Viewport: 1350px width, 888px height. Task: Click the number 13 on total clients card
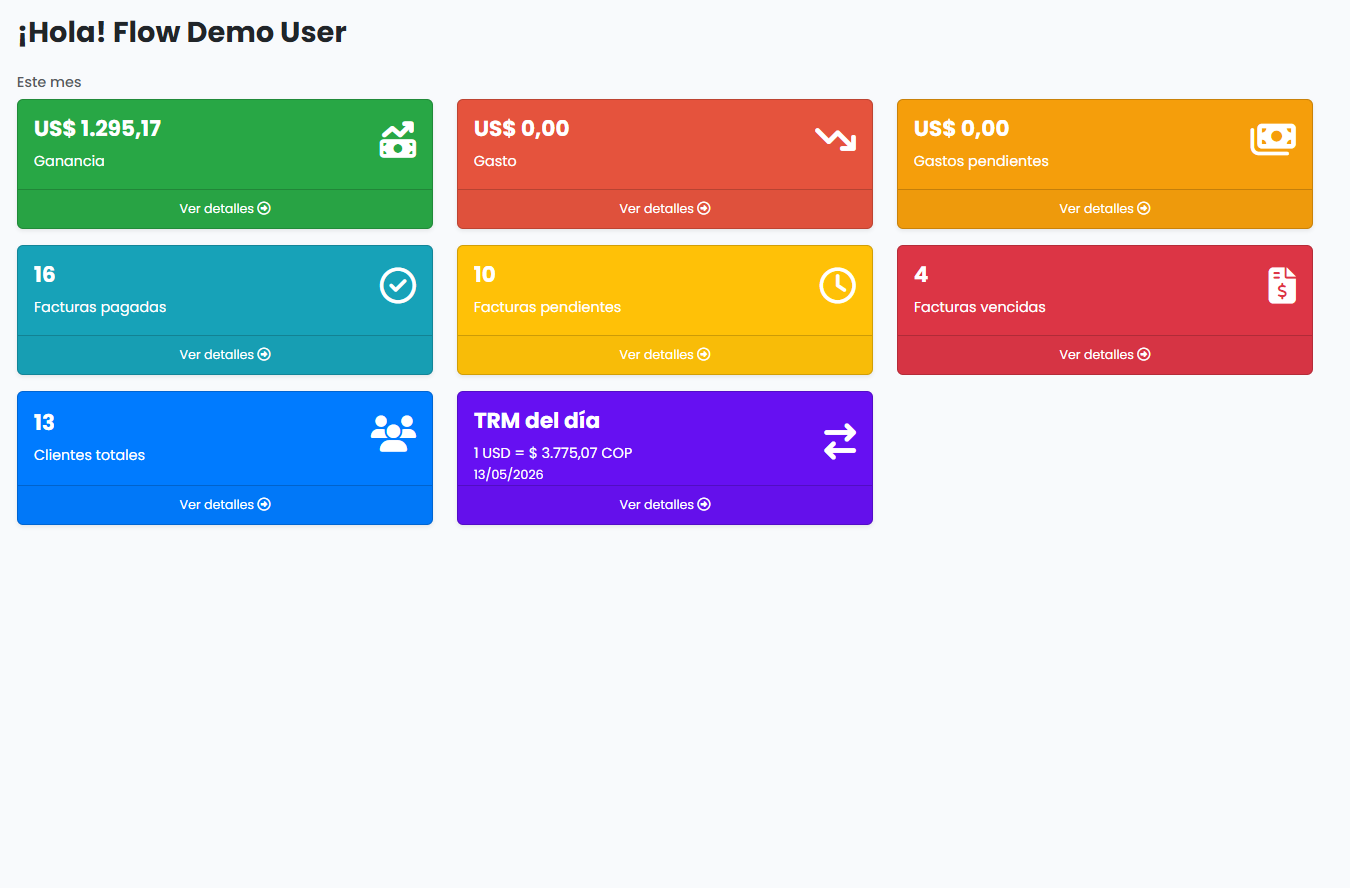[45, 422]
